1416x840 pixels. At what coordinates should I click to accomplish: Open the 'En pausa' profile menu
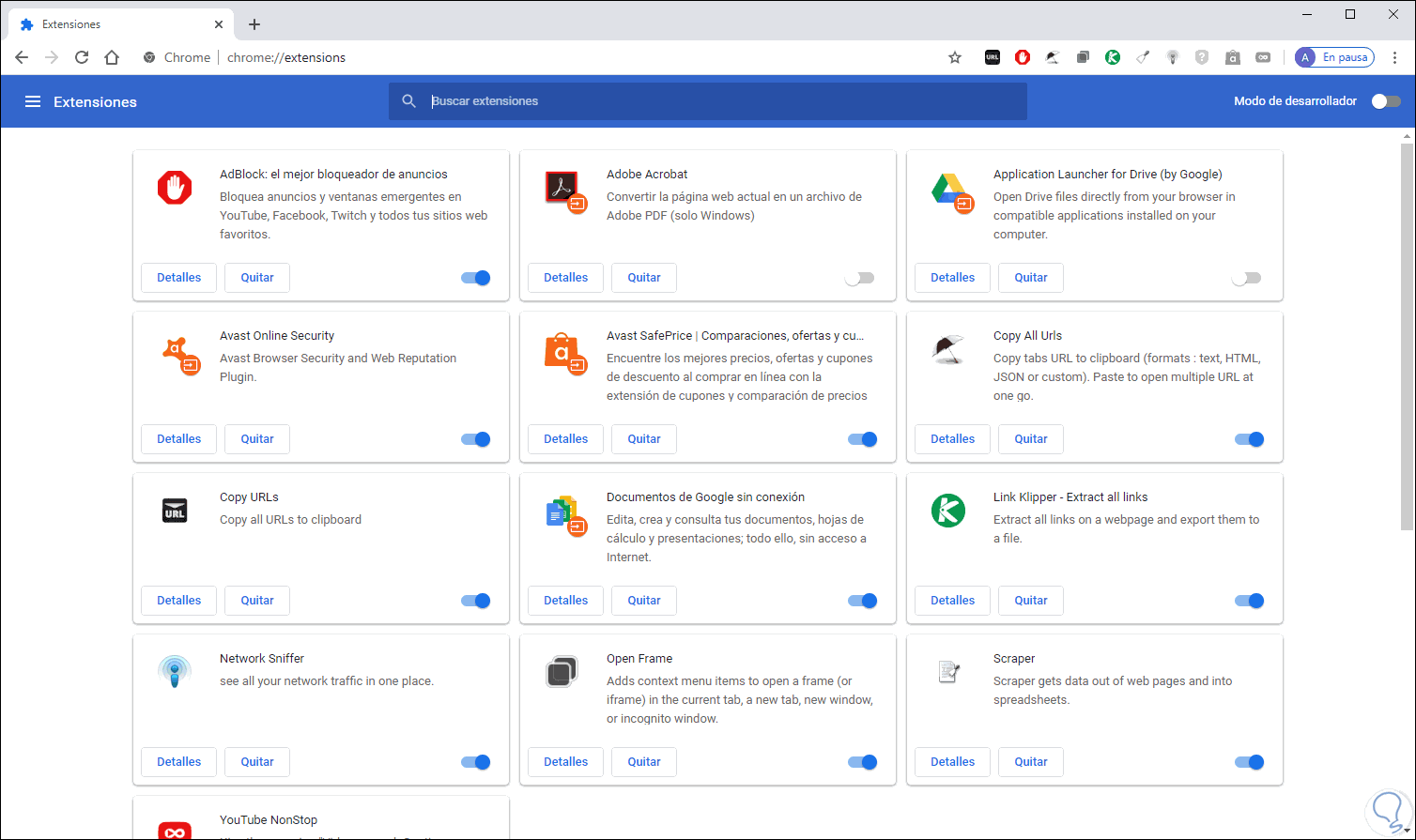pyautogui.click(x=1334, y=57)
